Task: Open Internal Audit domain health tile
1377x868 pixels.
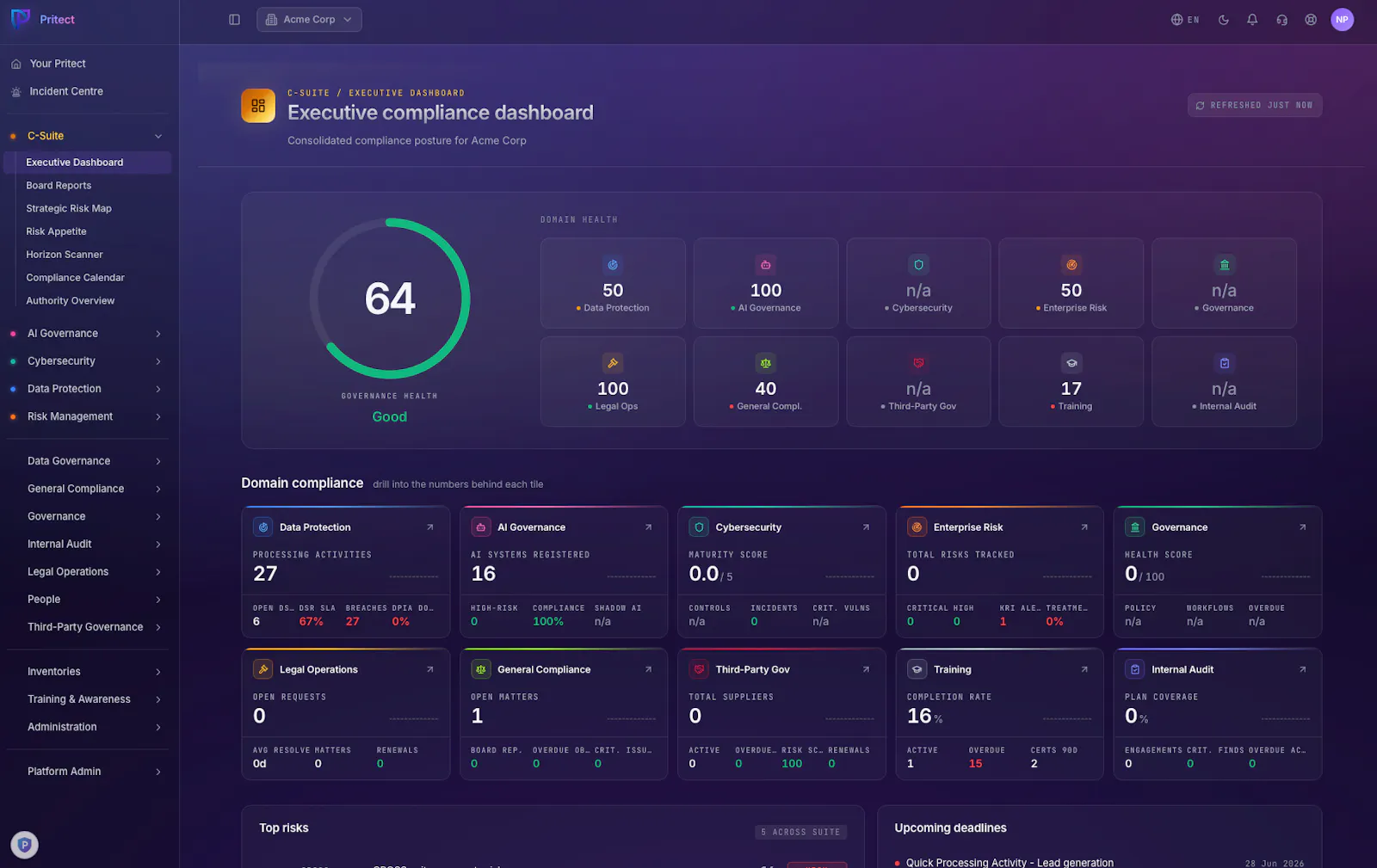Action: pos(1224,381)
